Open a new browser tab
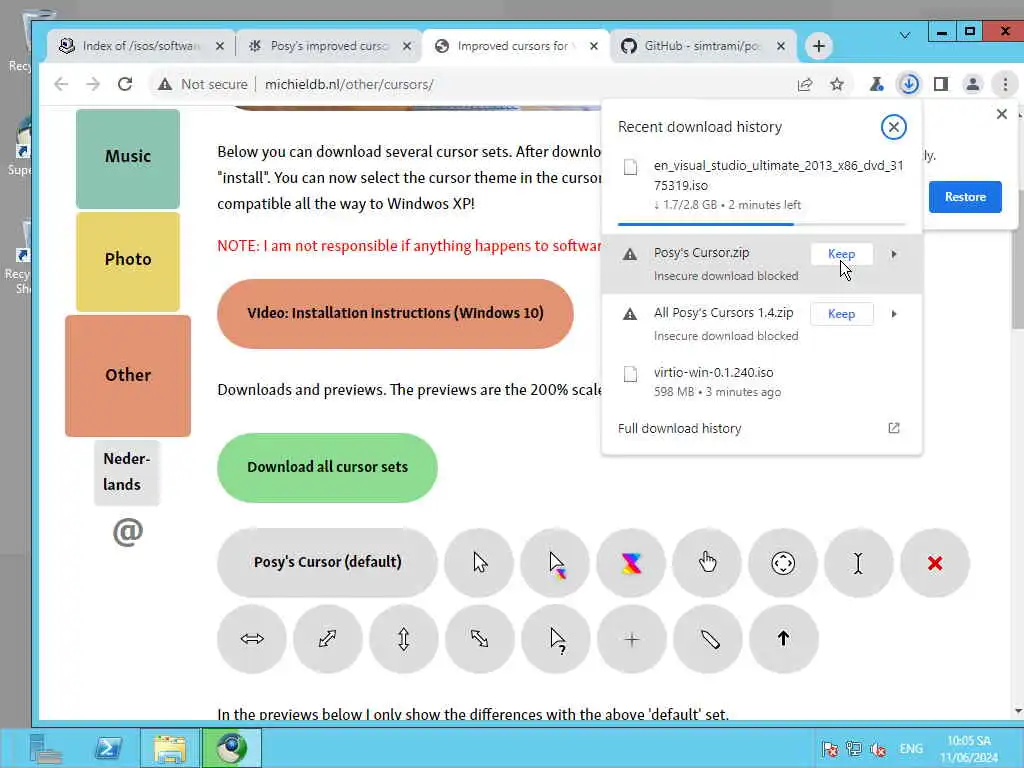Image resolution: width=1024 pixels, height=768 pixels. [818, 46]
